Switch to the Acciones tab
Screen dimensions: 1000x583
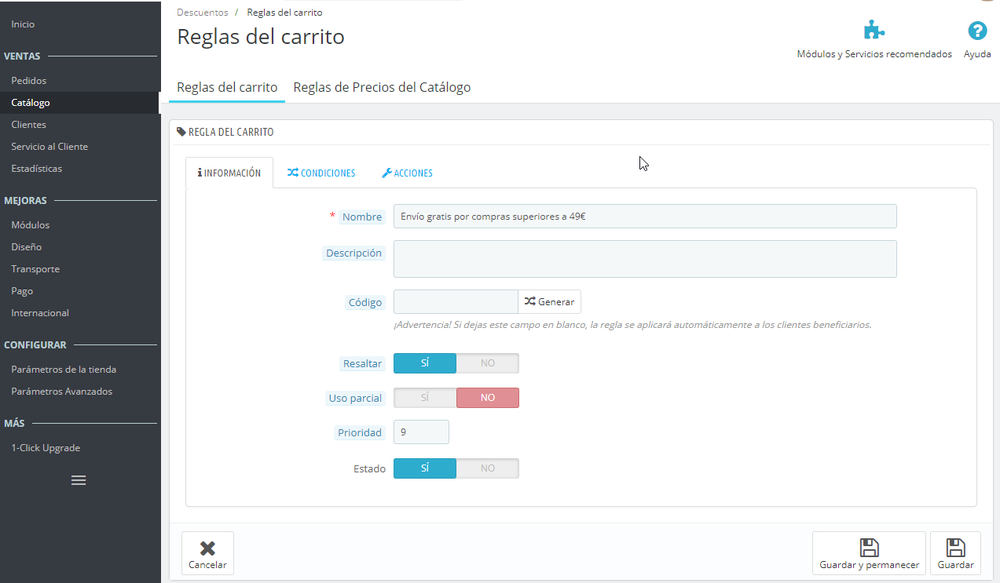(407, 173)
